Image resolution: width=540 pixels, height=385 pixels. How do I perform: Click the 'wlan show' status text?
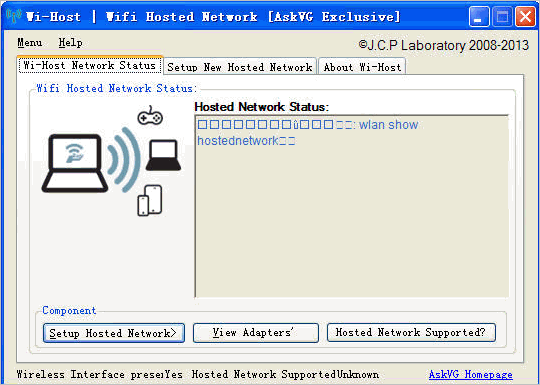click(388, 124)
